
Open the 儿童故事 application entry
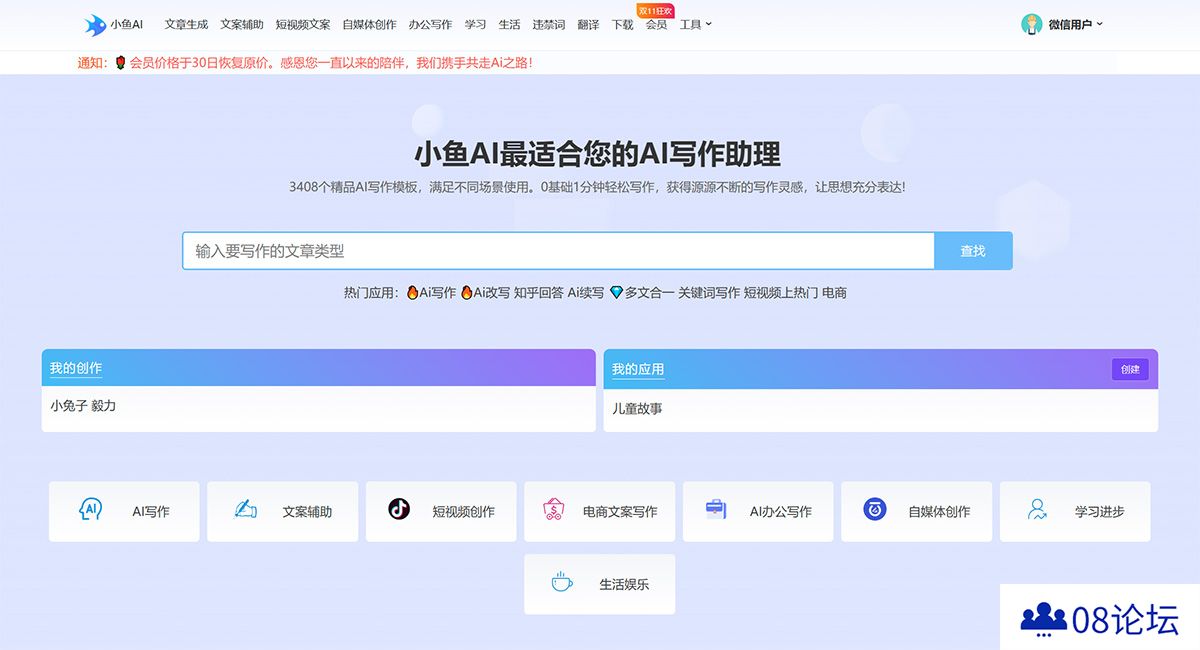click(x=637, y=408)
